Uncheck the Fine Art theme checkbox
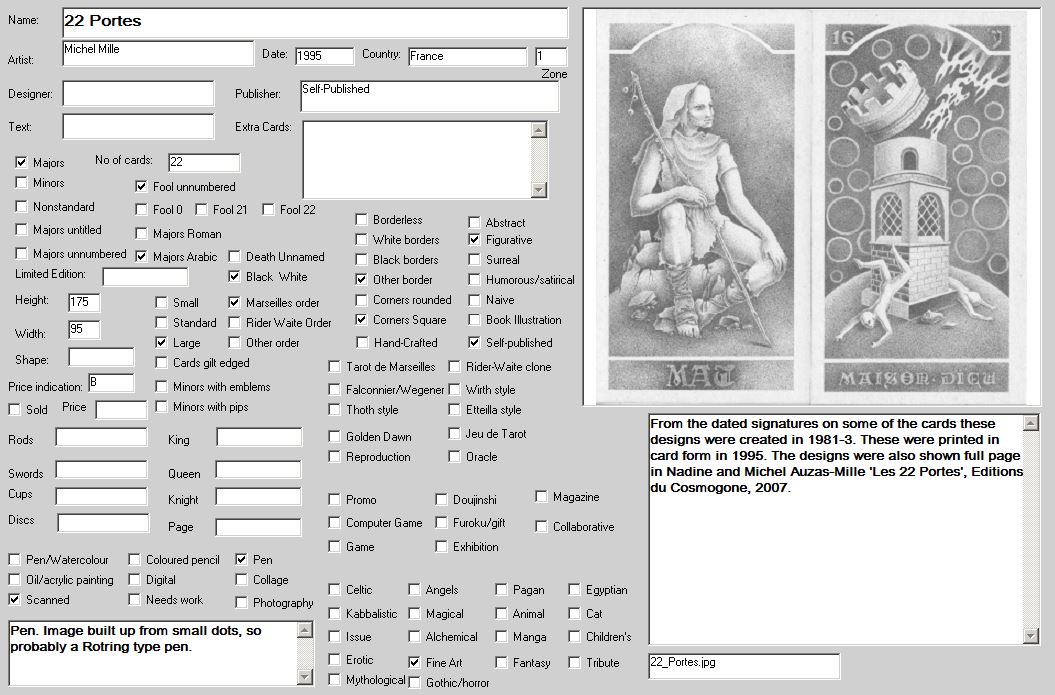Viewport: 1055px width, 695px height. tap(414, 662)
